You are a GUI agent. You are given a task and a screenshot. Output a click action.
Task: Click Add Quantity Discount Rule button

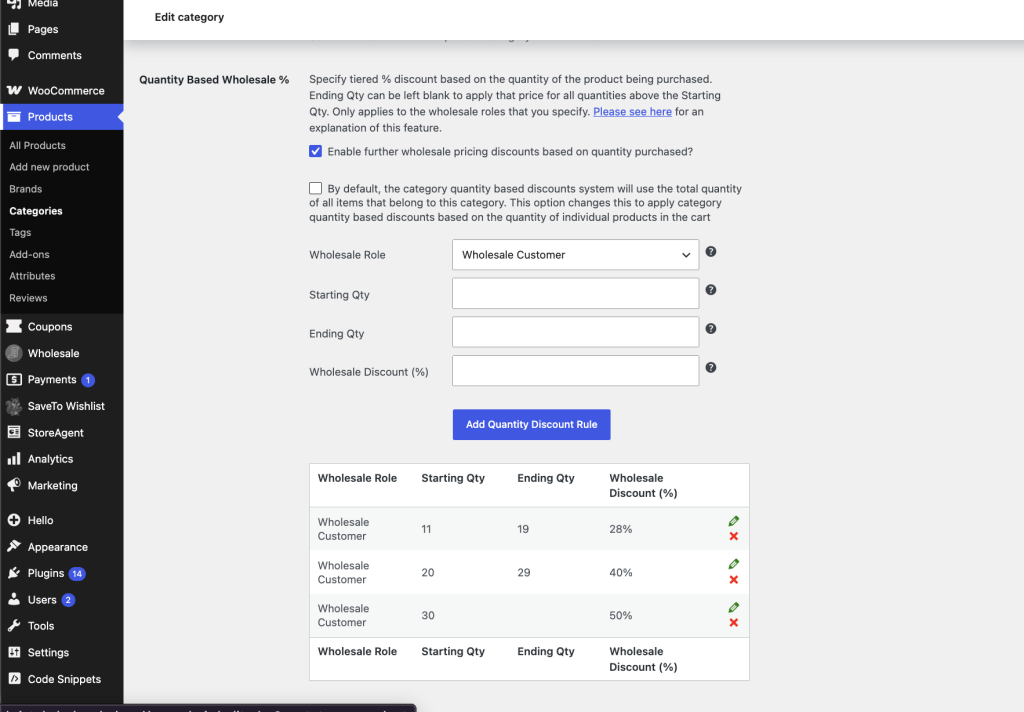532,425
